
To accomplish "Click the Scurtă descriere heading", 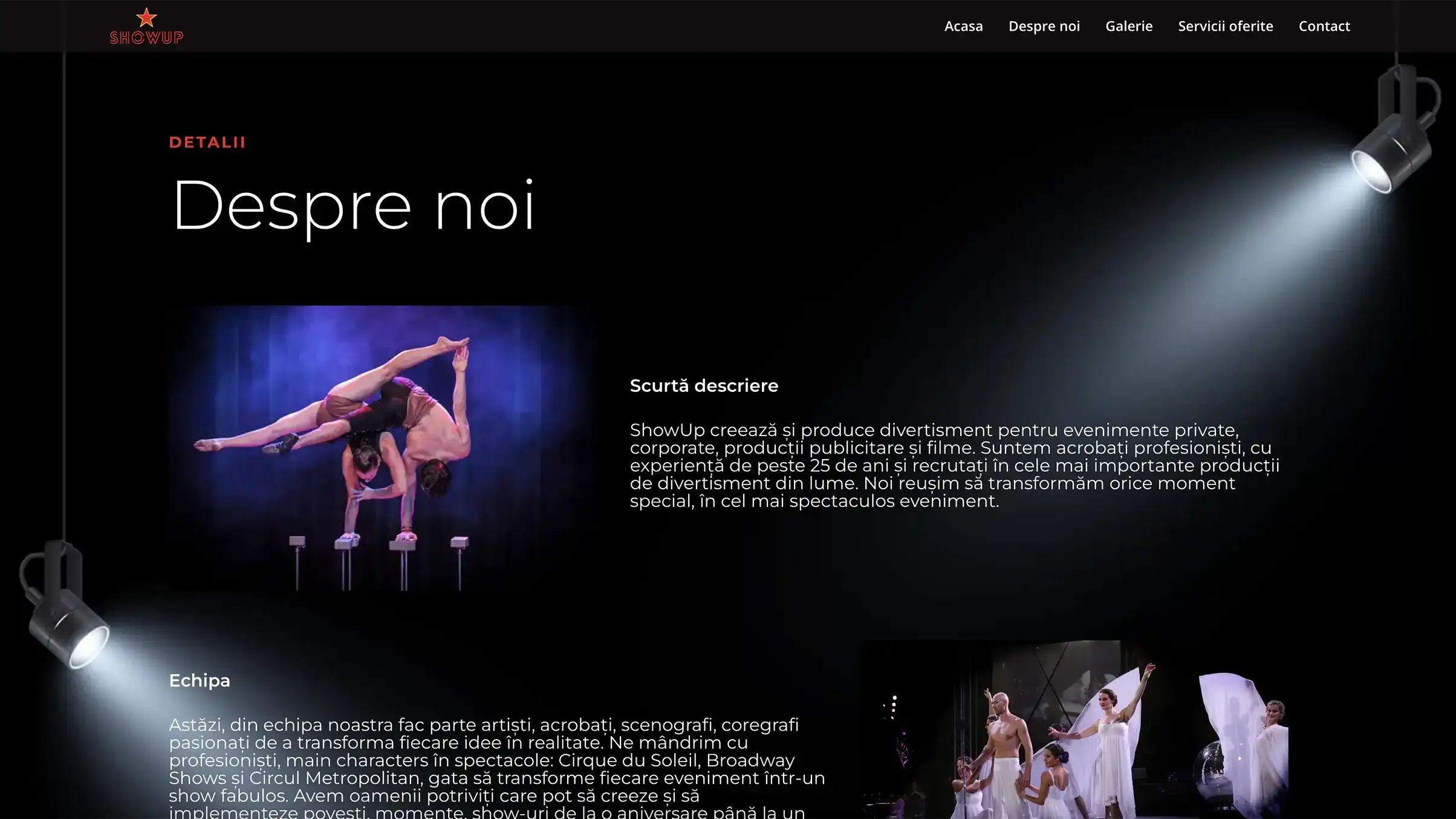I will point(703,385).
